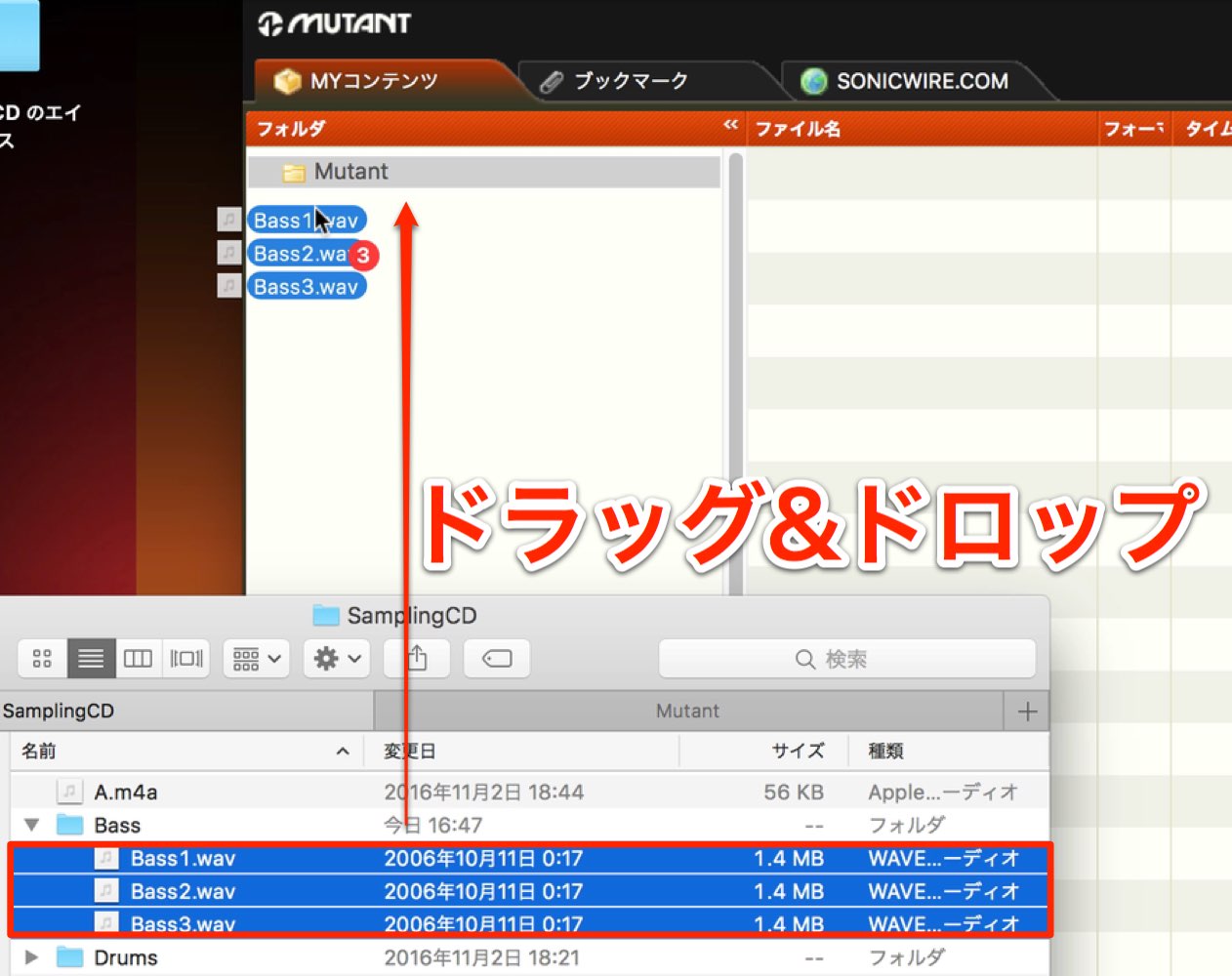This screenshot has height=976, width=1232.
Task: Click the Finder share button
Action: click(x=417, y=659)
